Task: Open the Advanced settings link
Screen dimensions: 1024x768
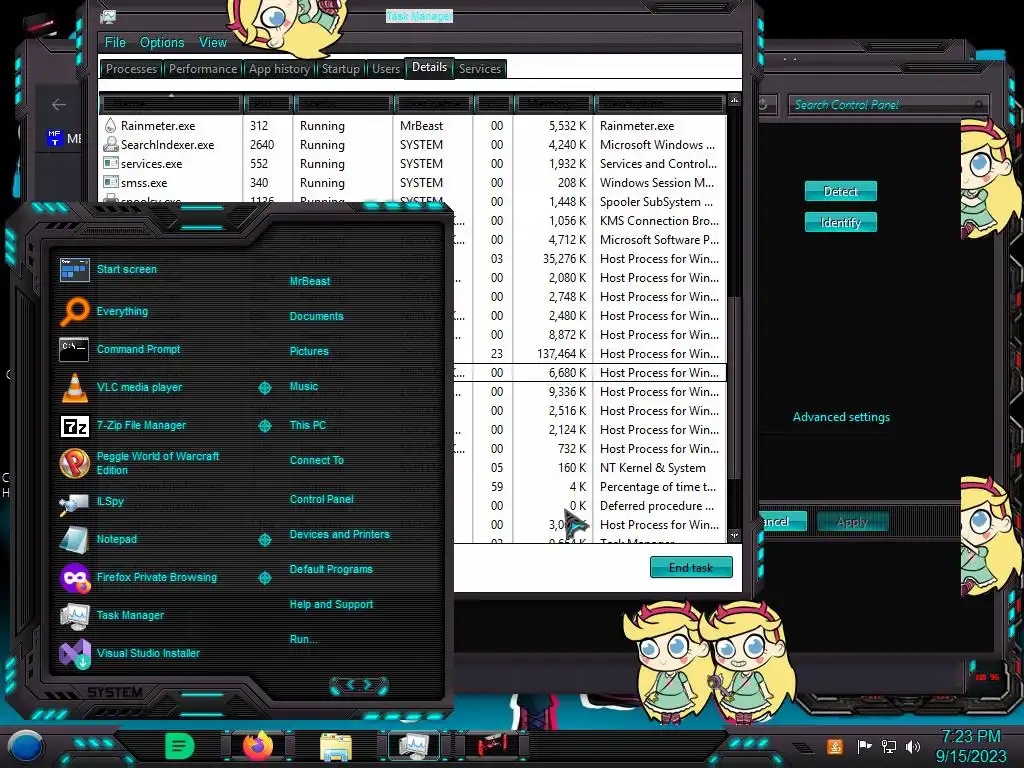Action: click(841, 417)
